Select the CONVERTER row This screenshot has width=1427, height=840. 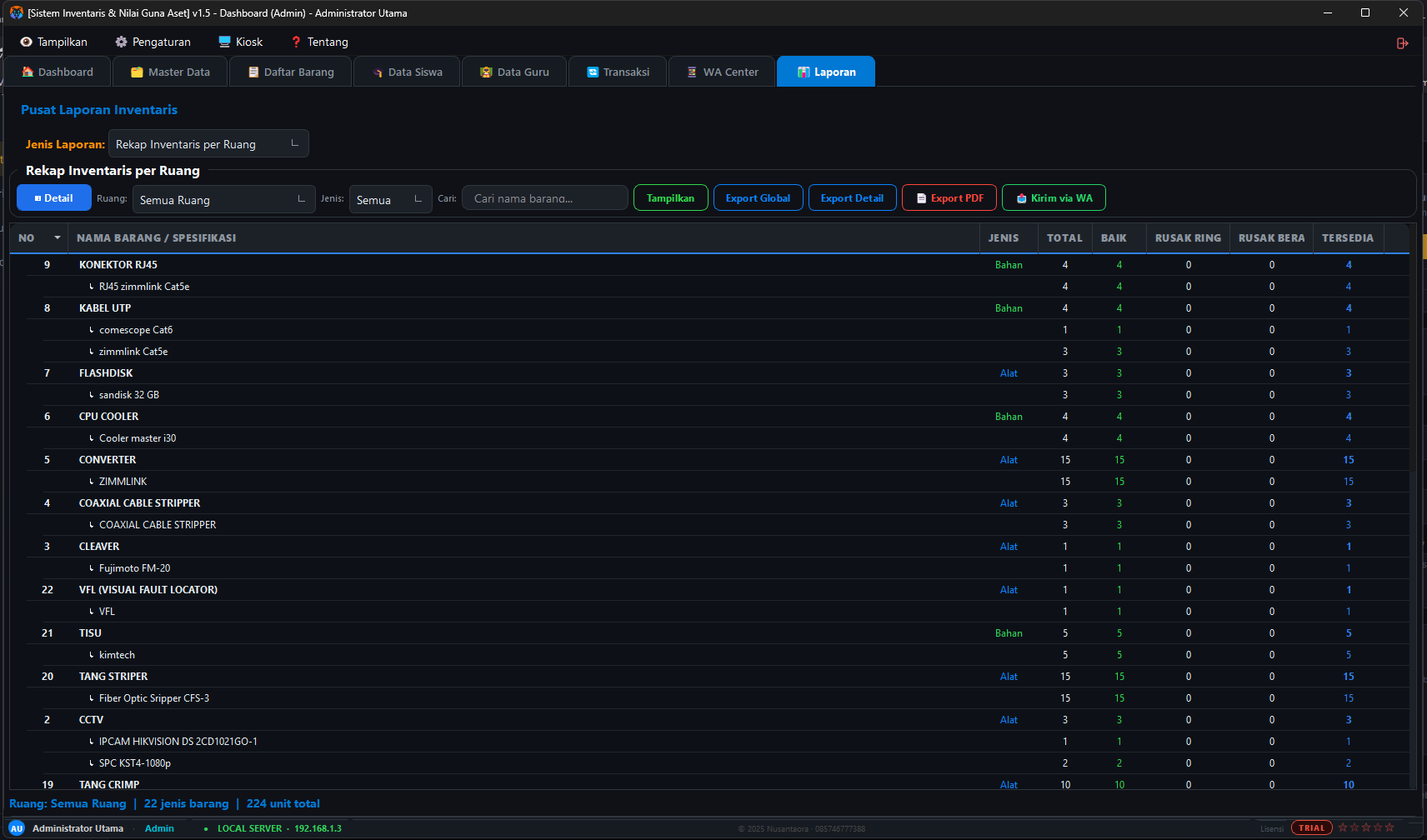click(x=709, y=460)
